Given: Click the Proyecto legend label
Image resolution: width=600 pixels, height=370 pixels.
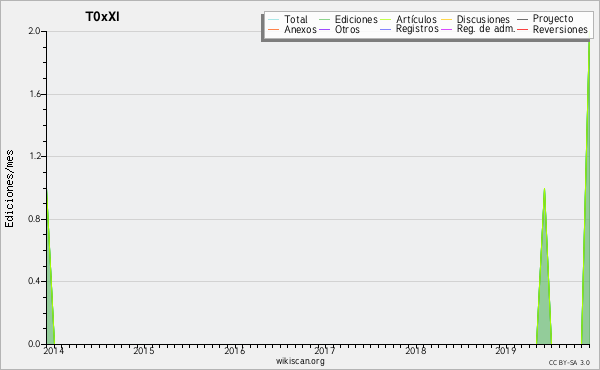Looking at the screenshot, I should [x=553, y=18].
